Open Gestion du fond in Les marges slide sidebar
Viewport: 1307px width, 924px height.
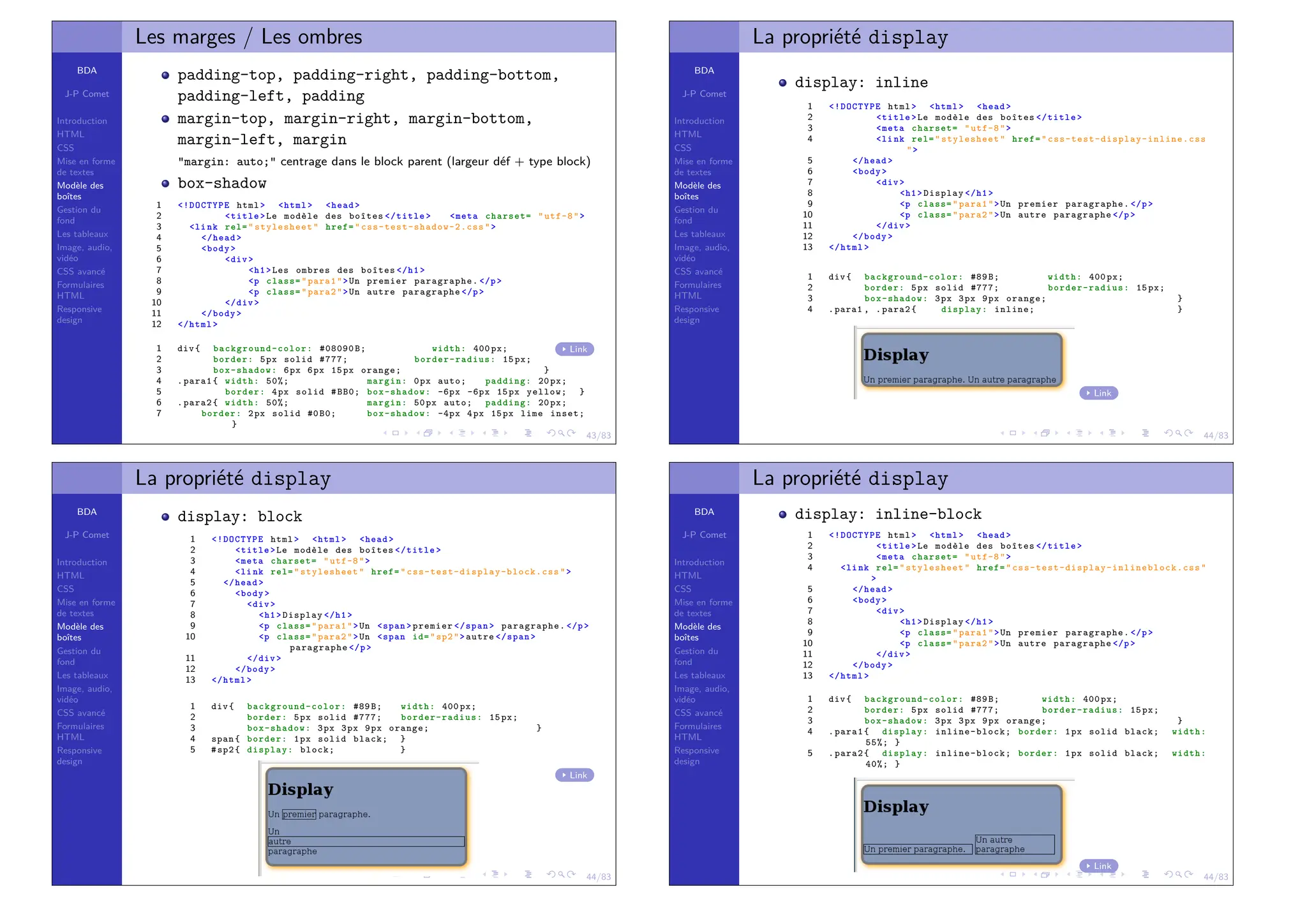pyautogui.click(x=78, y=215)
